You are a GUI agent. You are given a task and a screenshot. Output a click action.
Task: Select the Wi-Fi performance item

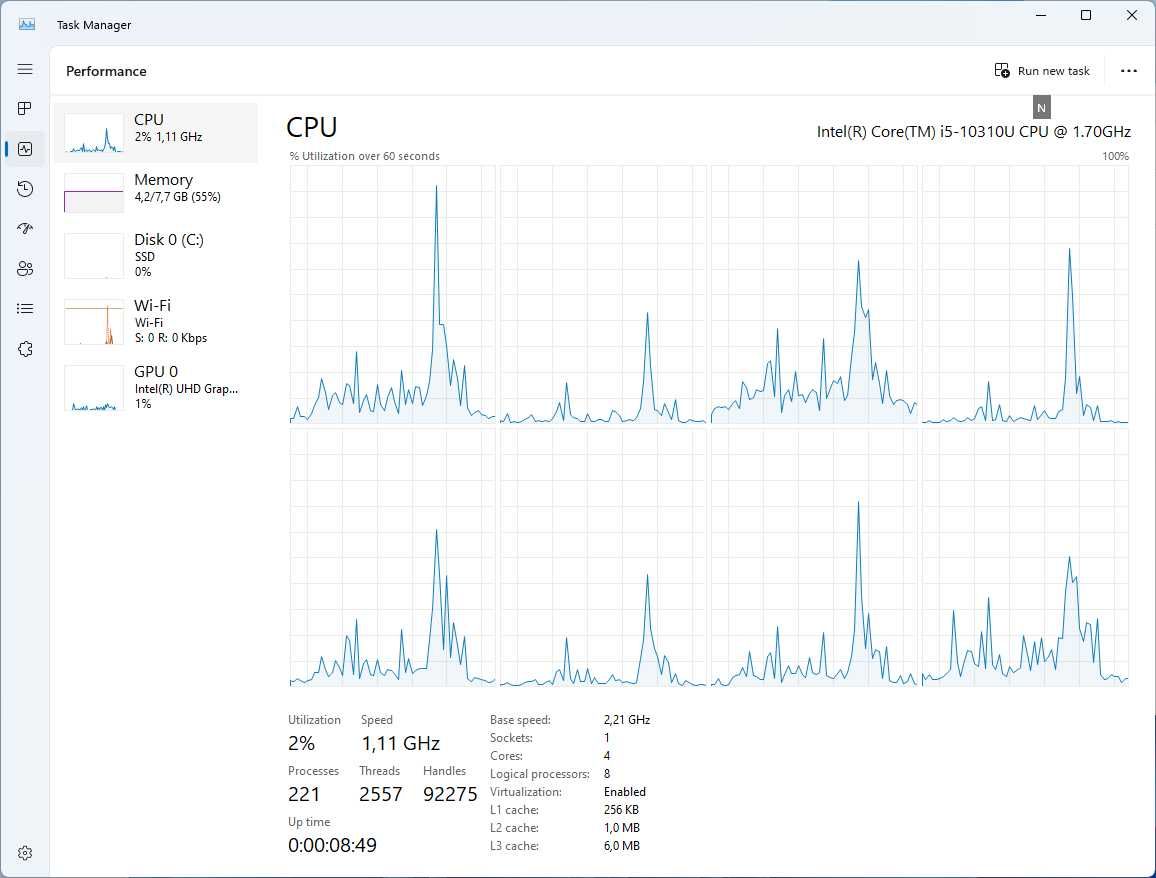(x=156, y=321)
